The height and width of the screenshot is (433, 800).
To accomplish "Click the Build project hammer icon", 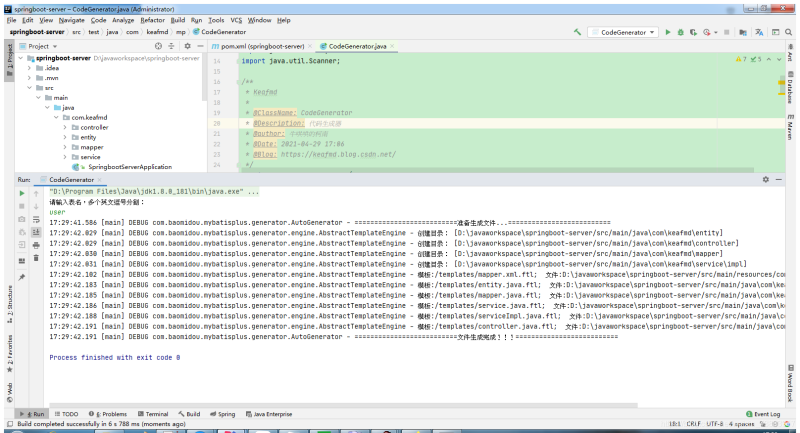I will [x=578, y=32].
